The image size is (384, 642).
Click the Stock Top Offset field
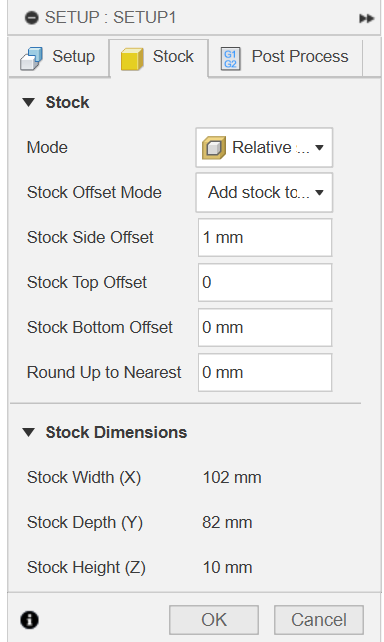click(x=265, y=283)
